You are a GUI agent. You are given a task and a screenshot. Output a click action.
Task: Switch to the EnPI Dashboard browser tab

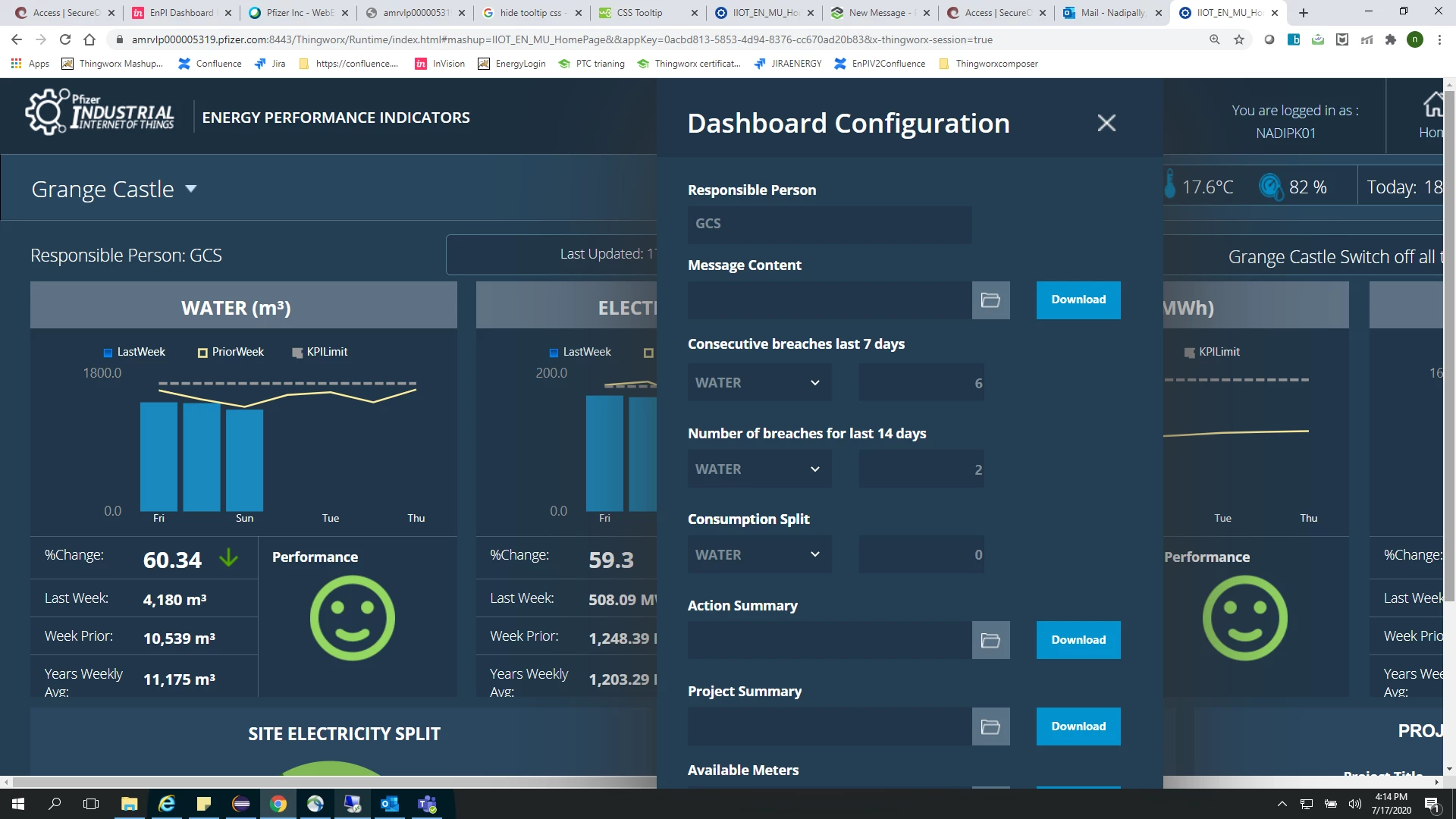click(181, 13)
